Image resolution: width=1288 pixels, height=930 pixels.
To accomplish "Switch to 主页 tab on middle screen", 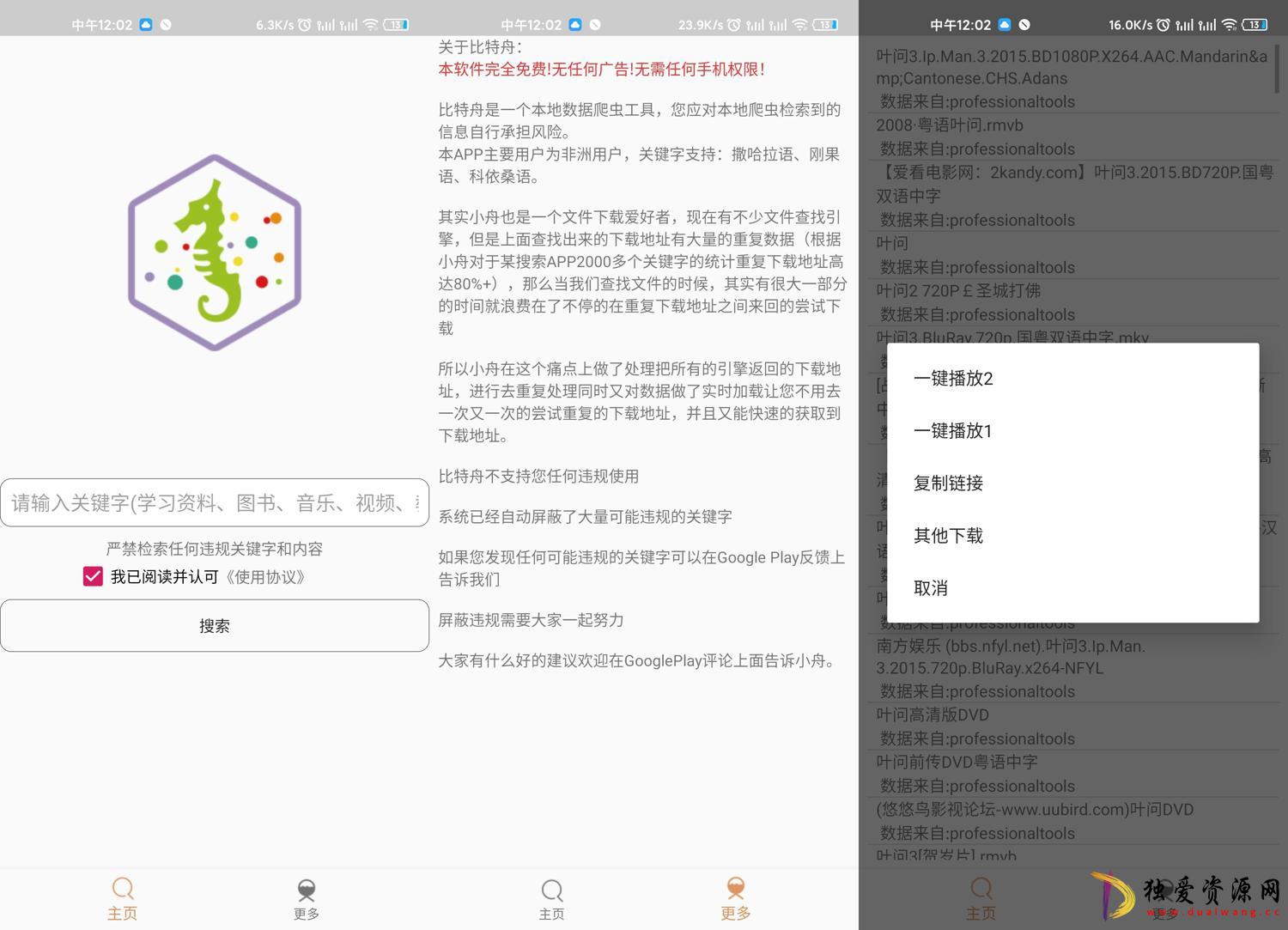I will pyautogui.click(x=552, y=898).
